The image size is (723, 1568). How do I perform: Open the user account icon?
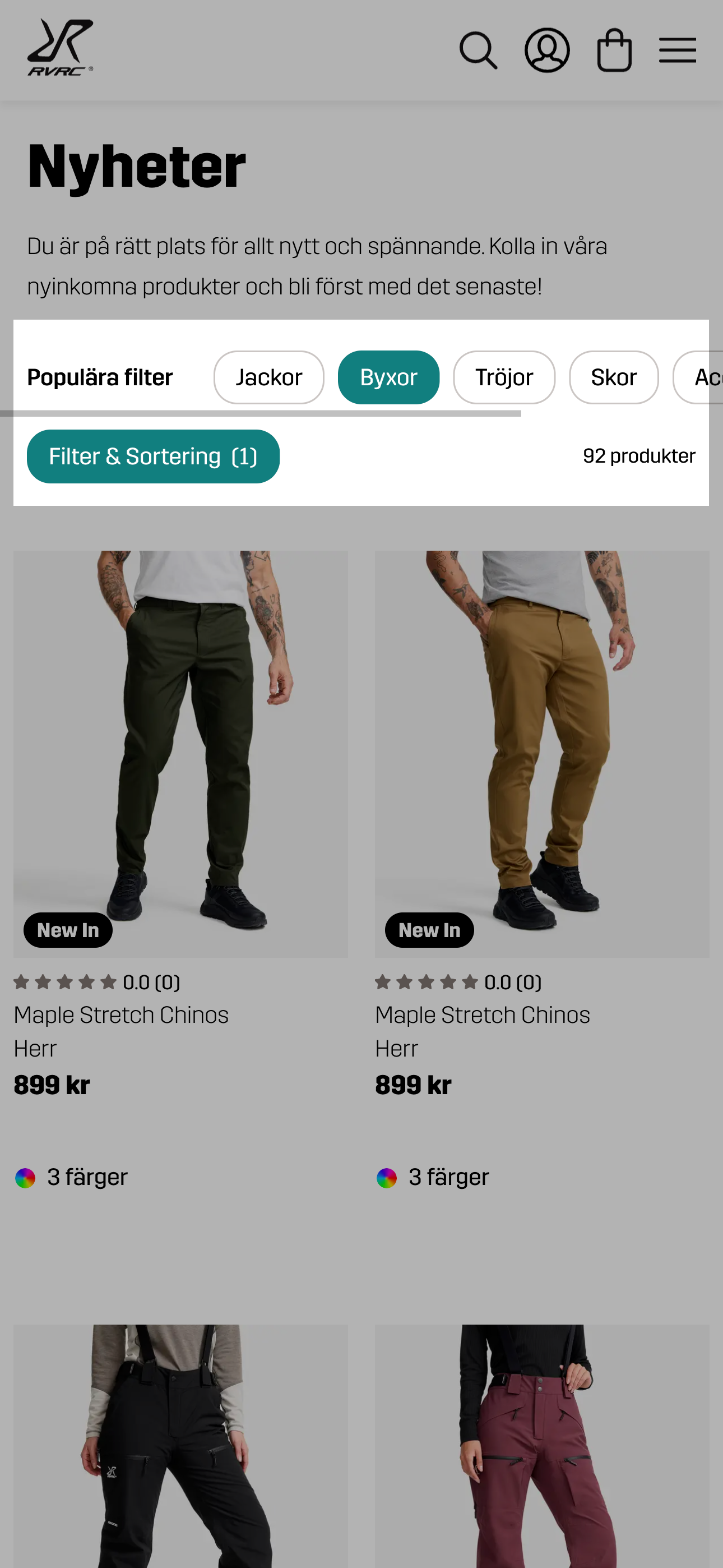pyautogui.click(x=546, y=50)
